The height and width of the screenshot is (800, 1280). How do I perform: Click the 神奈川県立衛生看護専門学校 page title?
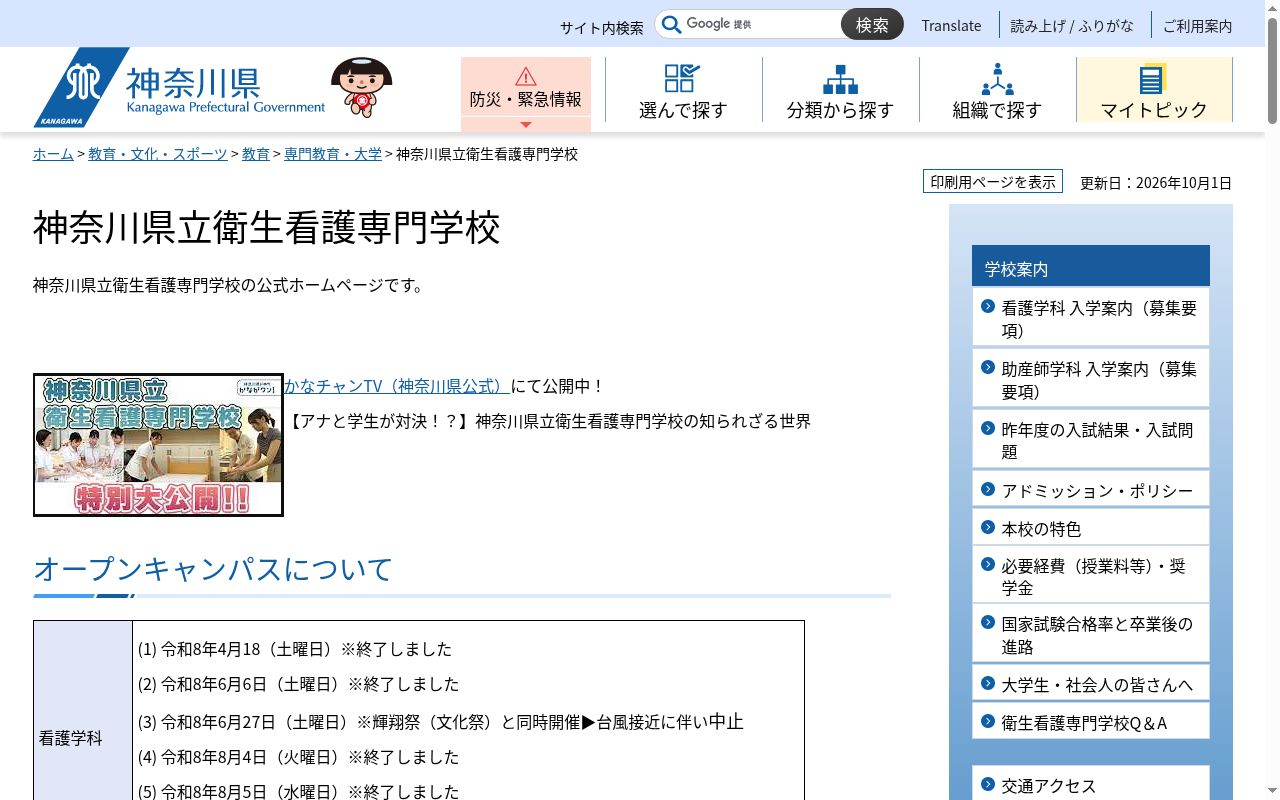(267, 228)
